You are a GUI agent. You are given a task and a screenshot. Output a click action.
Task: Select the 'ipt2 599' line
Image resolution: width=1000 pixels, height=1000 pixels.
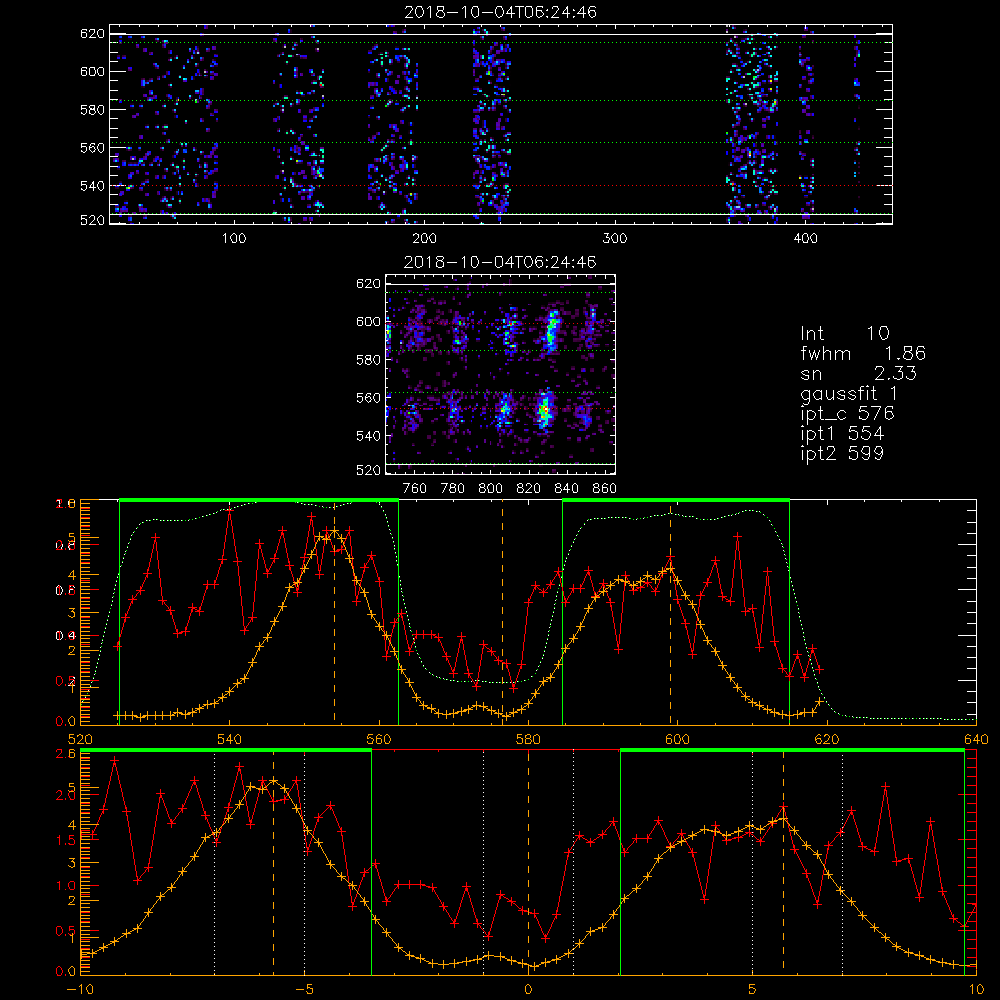tap(842, 453)
